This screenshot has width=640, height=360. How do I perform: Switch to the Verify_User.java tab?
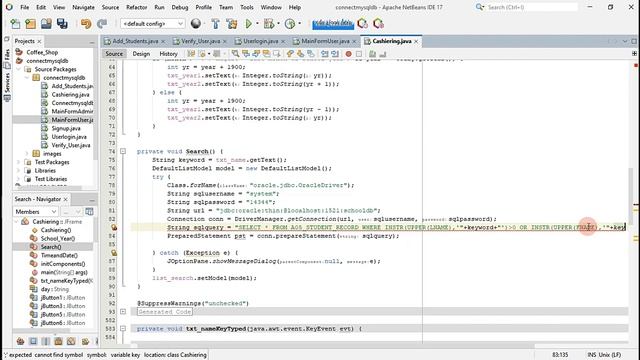(x=200, y=41)
